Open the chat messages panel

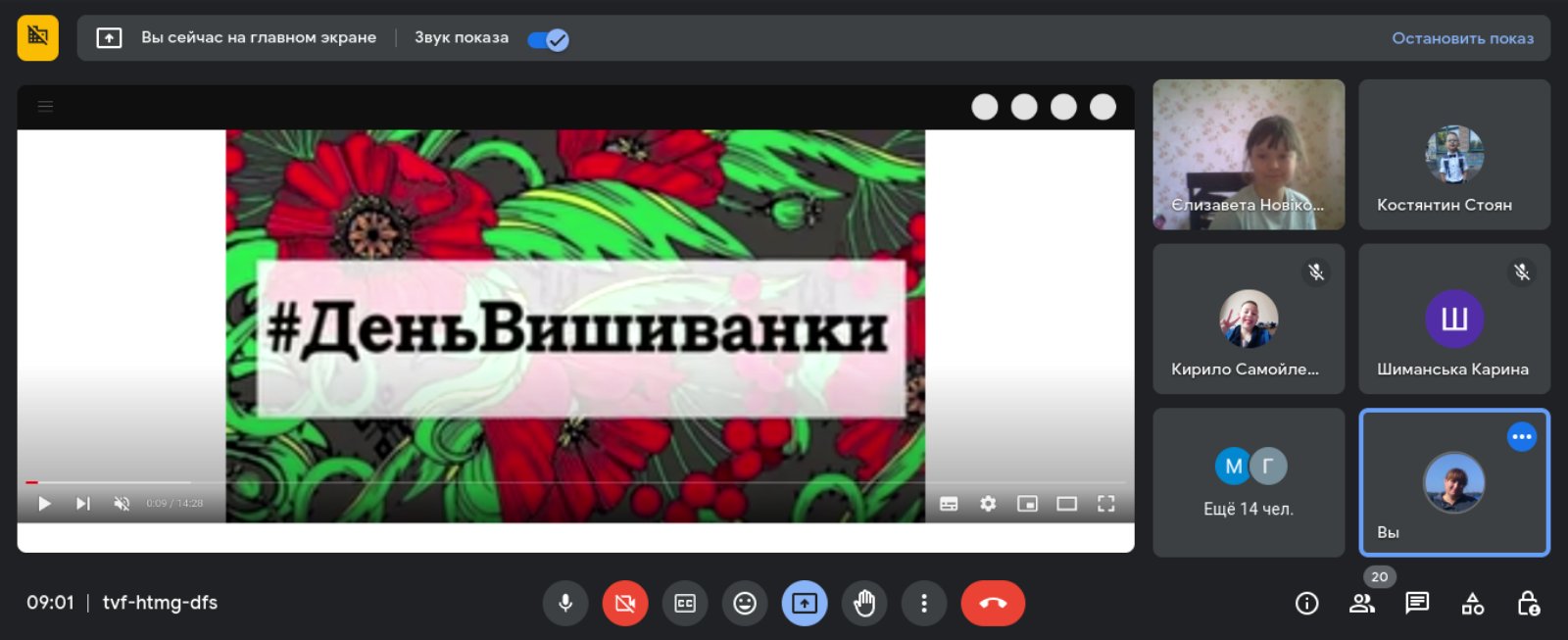pyautogui.click(x=1417, y=604)
